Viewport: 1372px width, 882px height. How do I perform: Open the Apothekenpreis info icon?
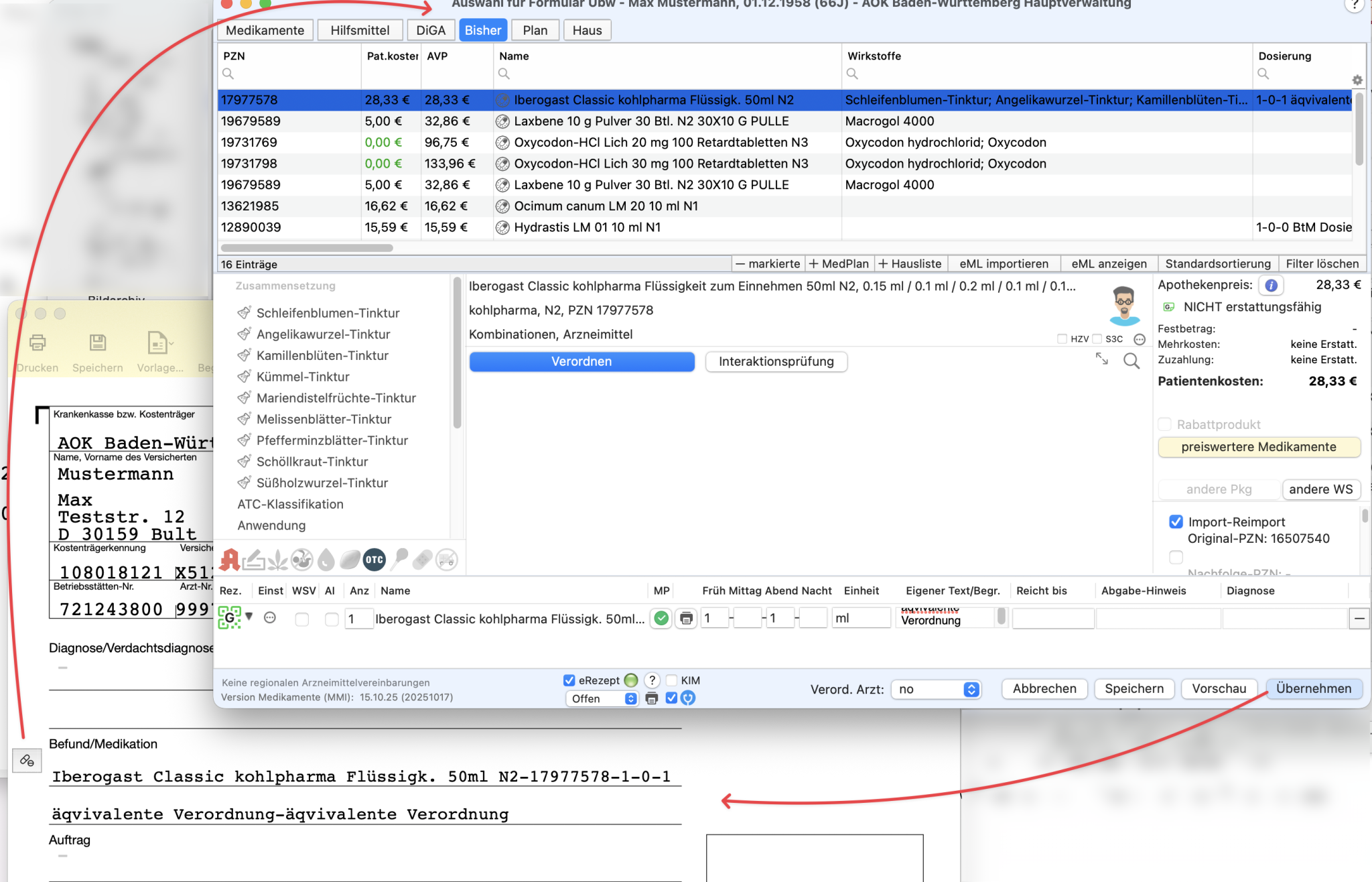1272,285
